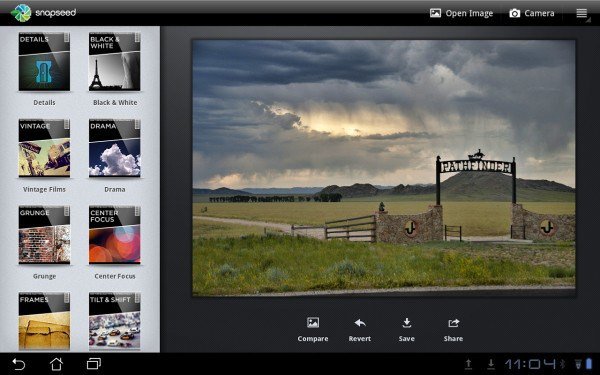The width and height of the screenshot is (600, 375).
Task: Revert image changes
Action: [360, 329]
